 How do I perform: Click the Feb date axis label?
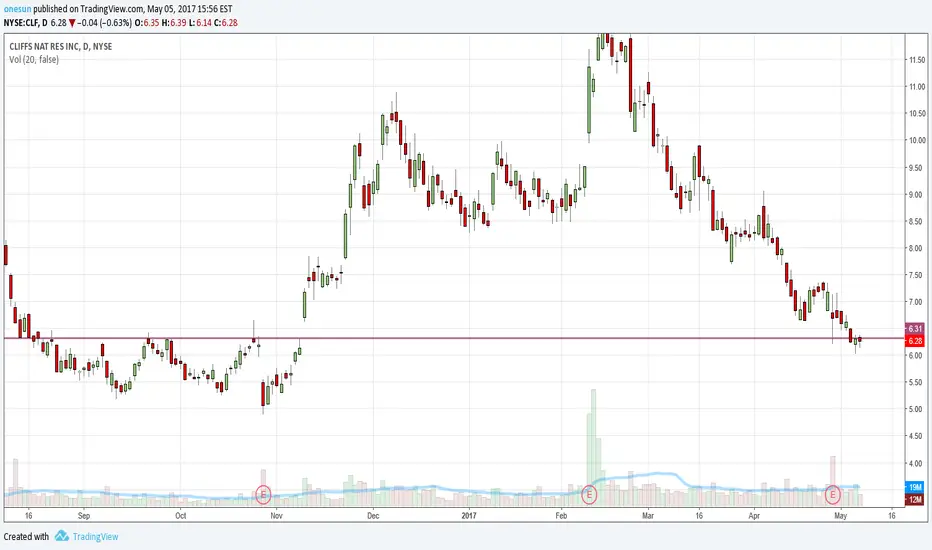561,516
